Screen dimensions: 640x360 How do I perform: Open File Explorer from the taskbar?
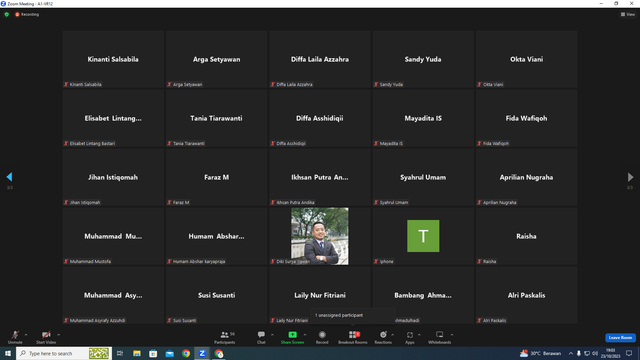coord(137,353)
